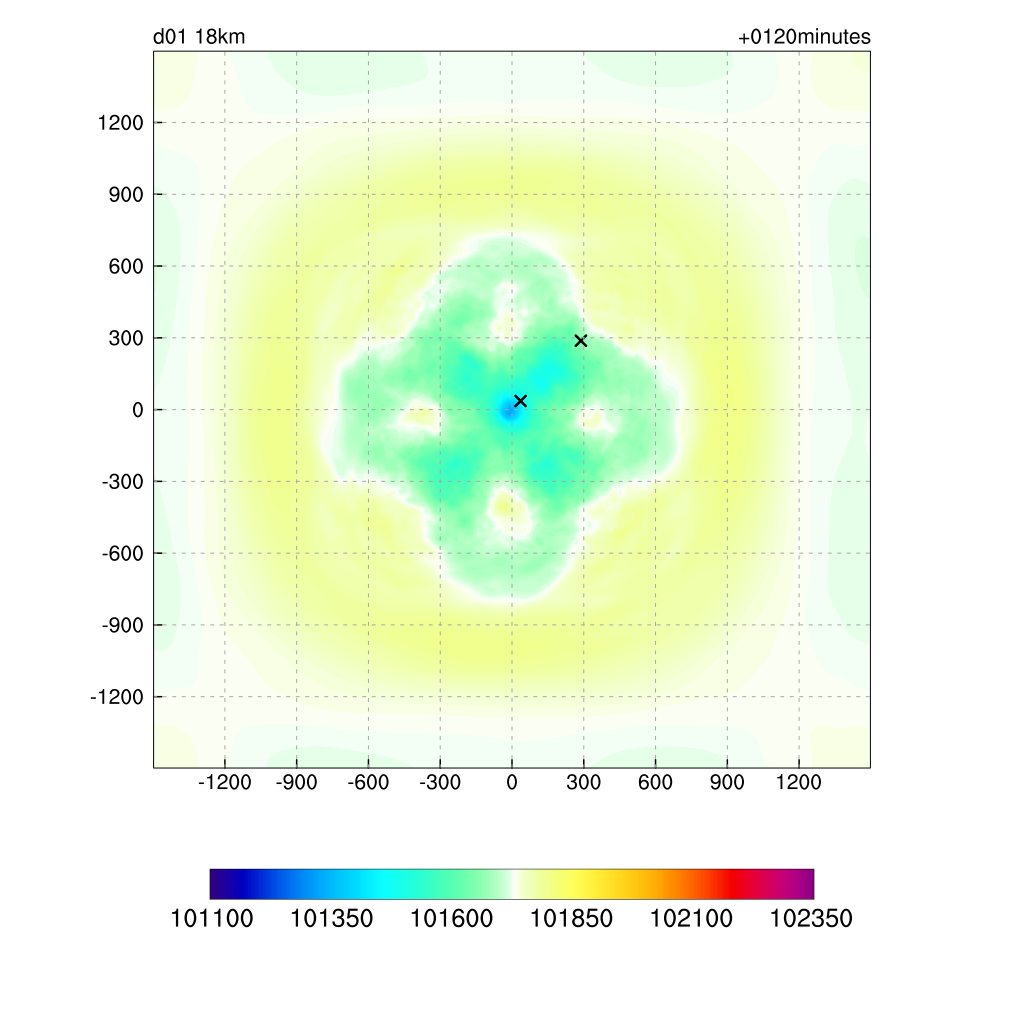
Task: Click the x-axis label -300
Action: click(x=440, y=782)
